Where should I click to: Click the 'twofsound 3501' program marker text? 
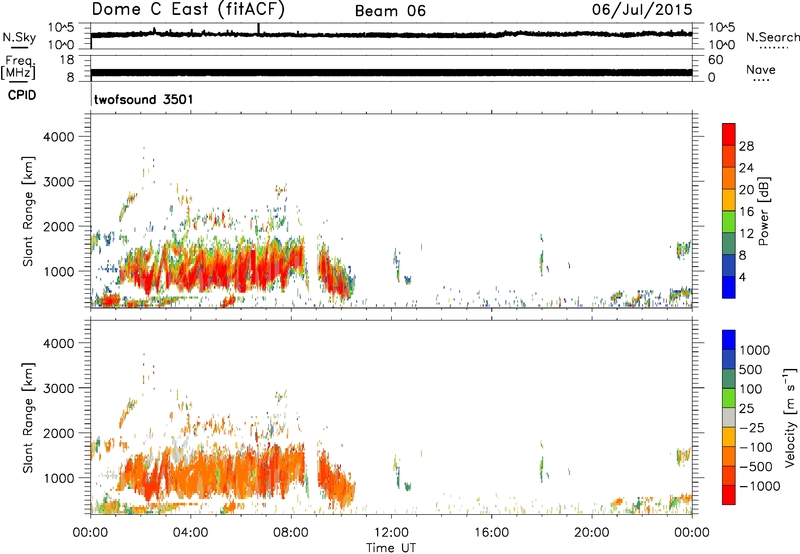coord(143,99)
